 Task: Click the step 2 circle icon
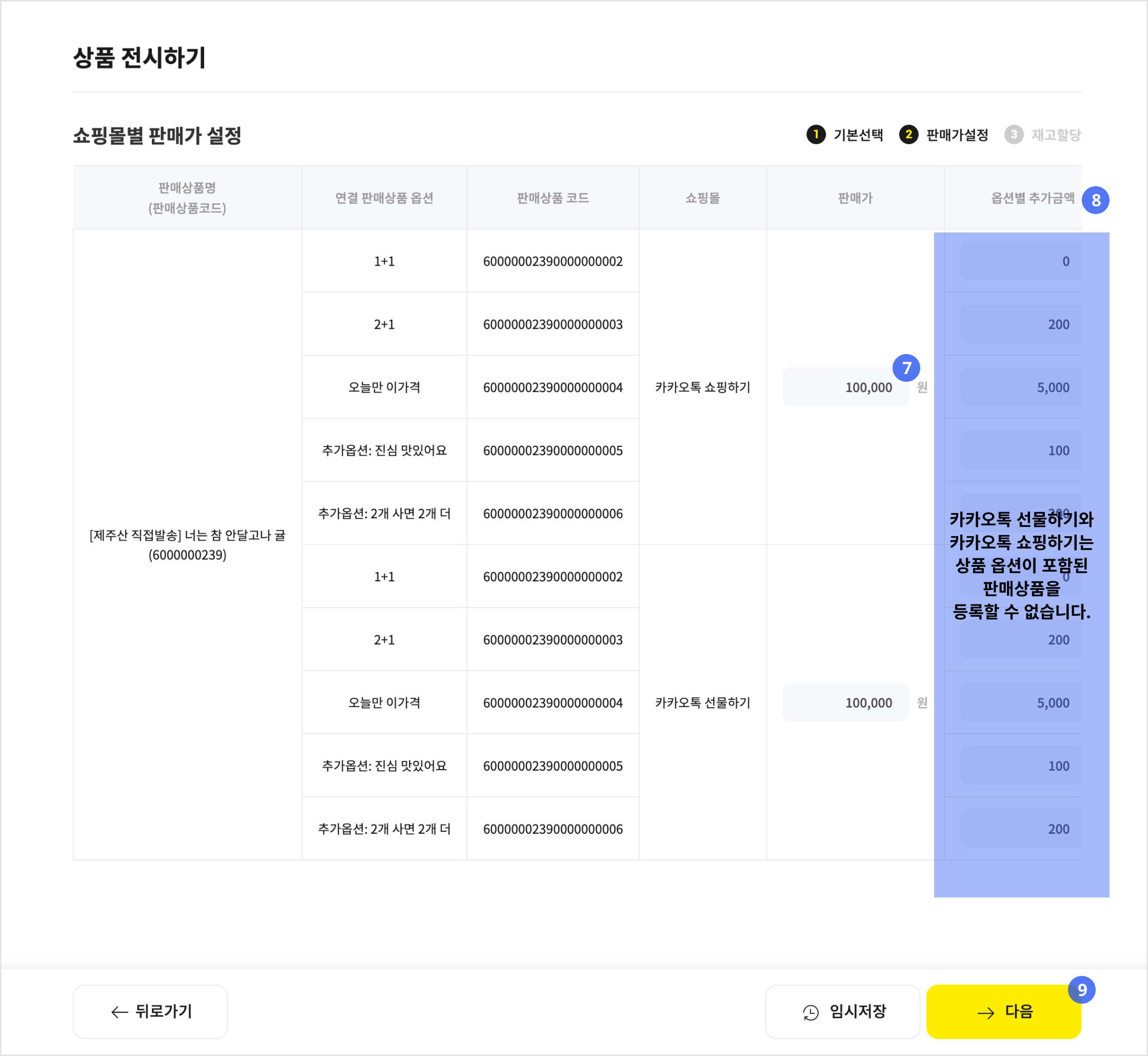[908, 134]
